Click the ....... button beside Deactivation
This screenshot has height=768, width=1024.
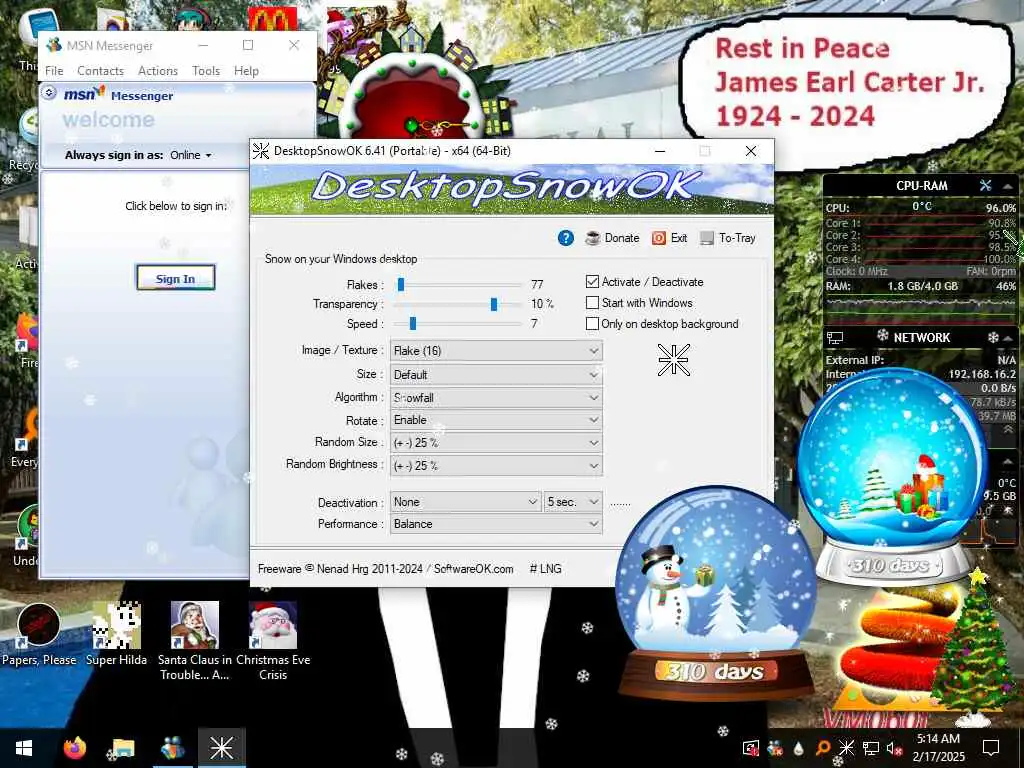pos(620,504)
